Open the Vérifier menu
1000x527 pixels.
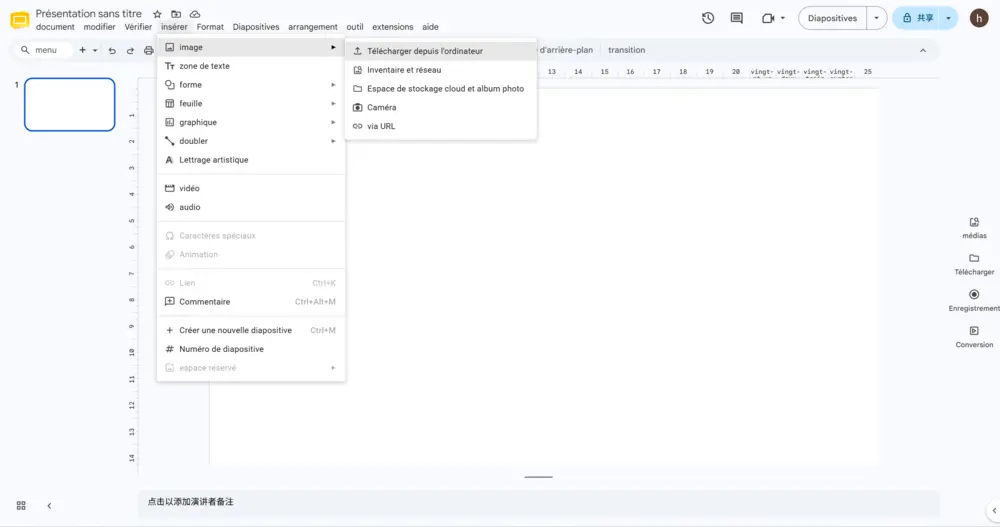pos(138,27)
